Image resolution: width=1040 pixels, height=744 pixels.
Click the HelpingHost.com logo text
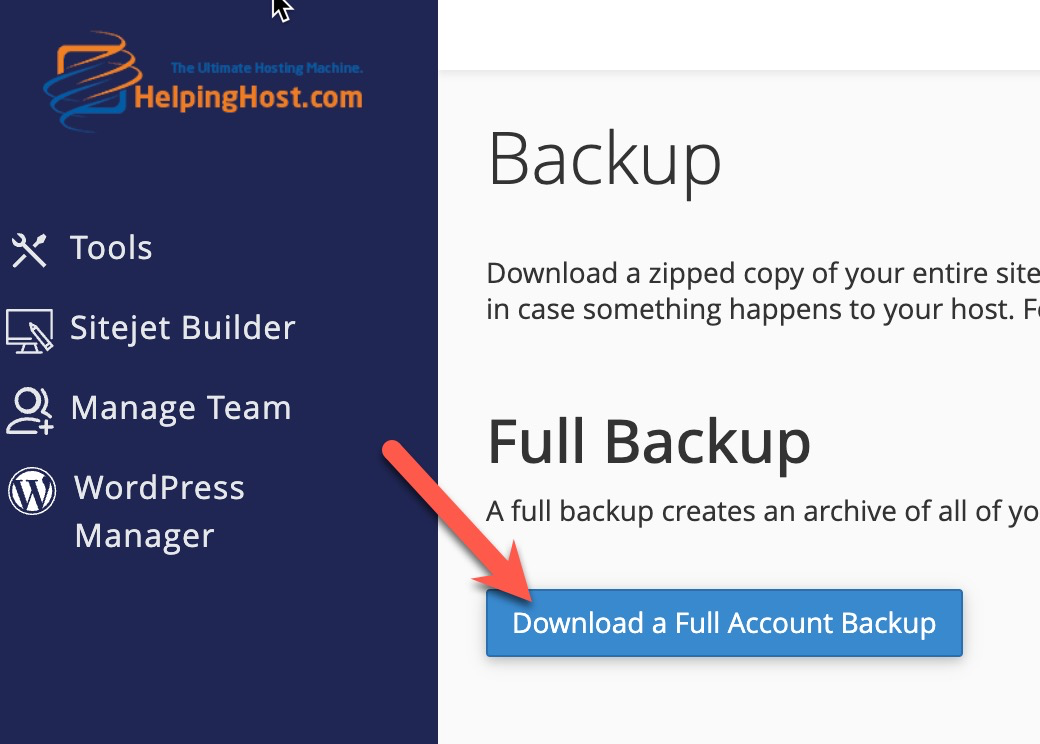249,97
